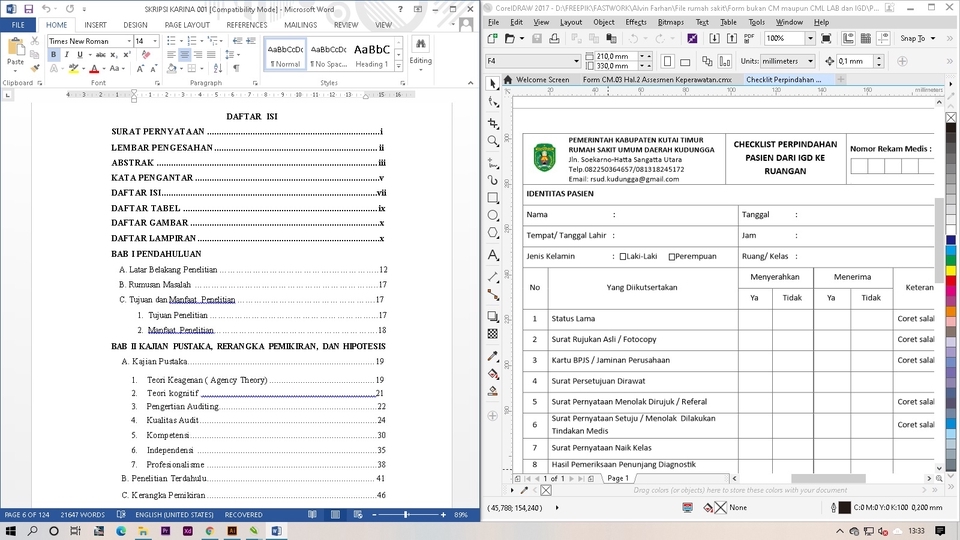Click the yellow swatch in CorelDRAW palette
Viewport: 960px width, 540px height.
click(951, 270)
